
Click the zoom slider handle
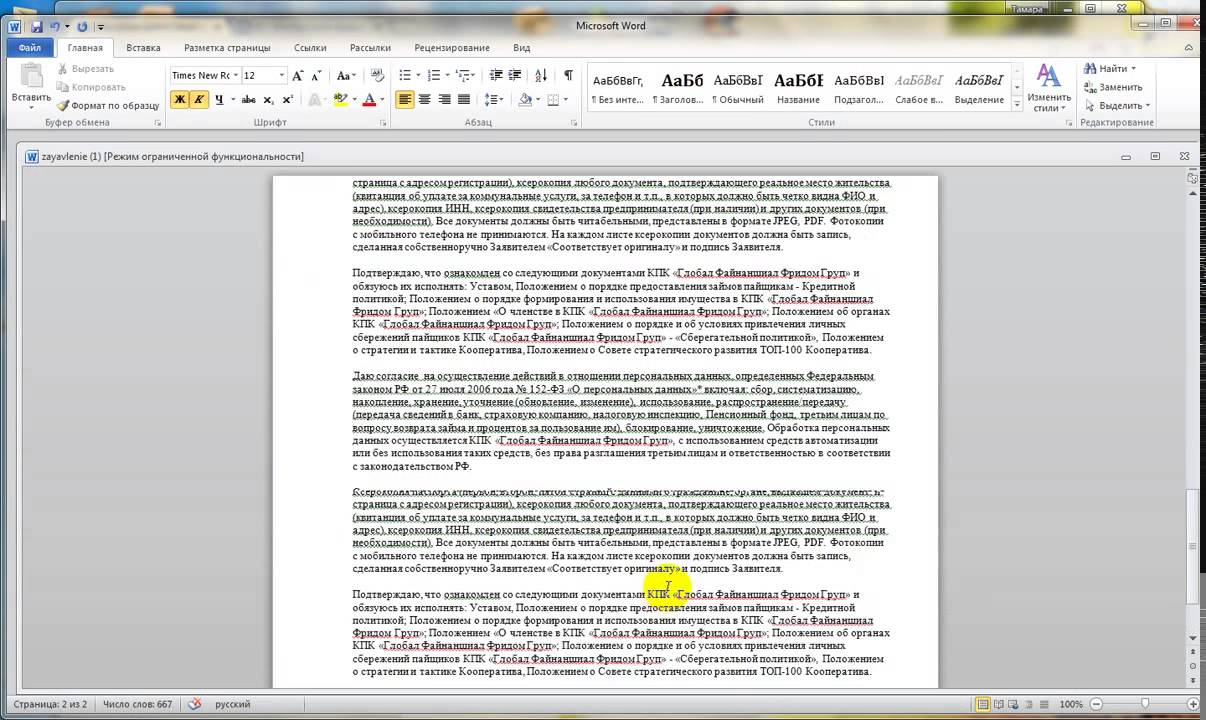[1144, 704]
